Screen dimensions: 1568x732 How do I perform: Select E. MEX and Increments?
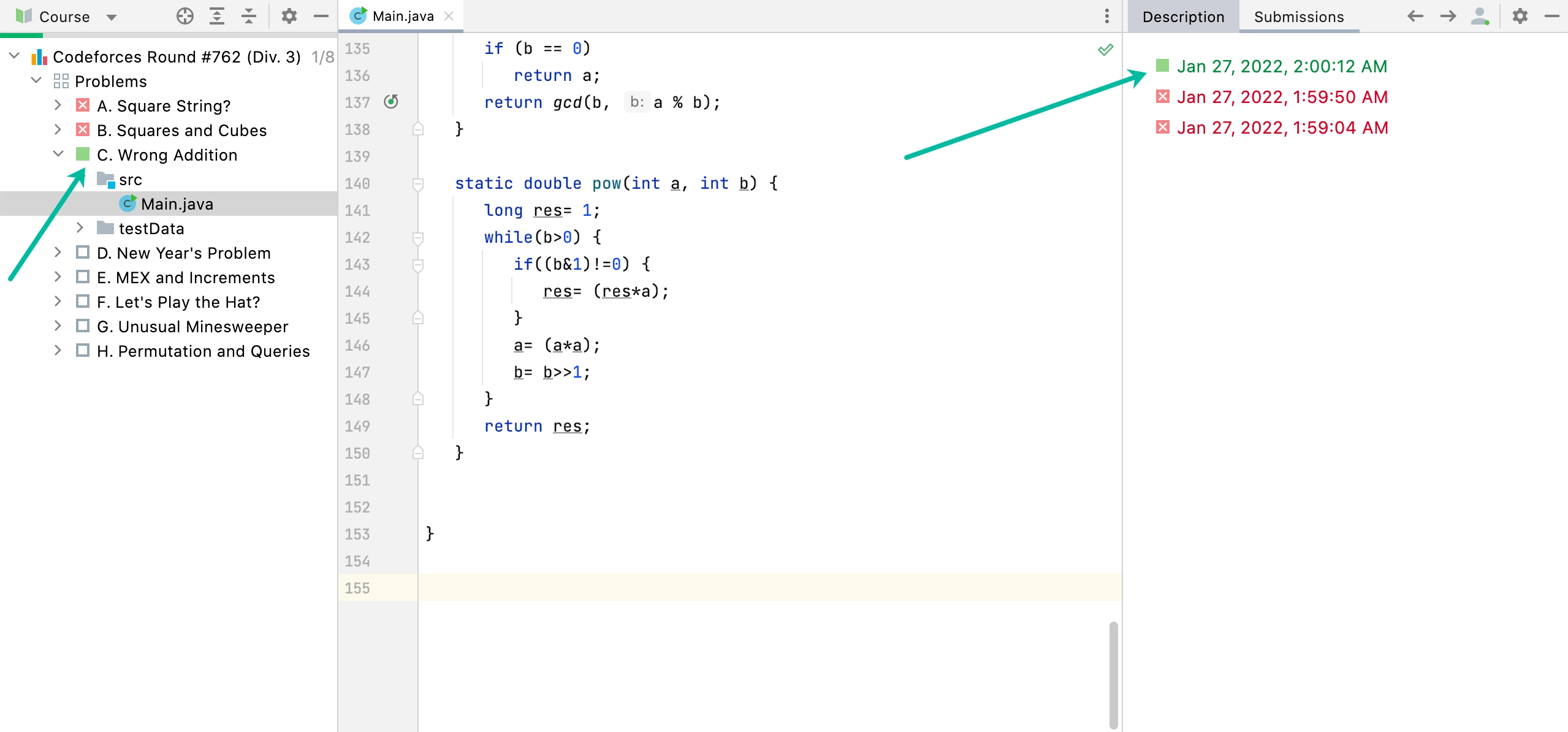point(186,277)
